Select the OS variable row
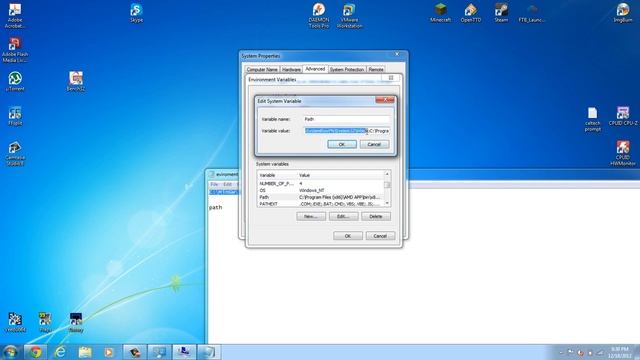The height and width of the screenshot is (360, 640). coord(320,190)
